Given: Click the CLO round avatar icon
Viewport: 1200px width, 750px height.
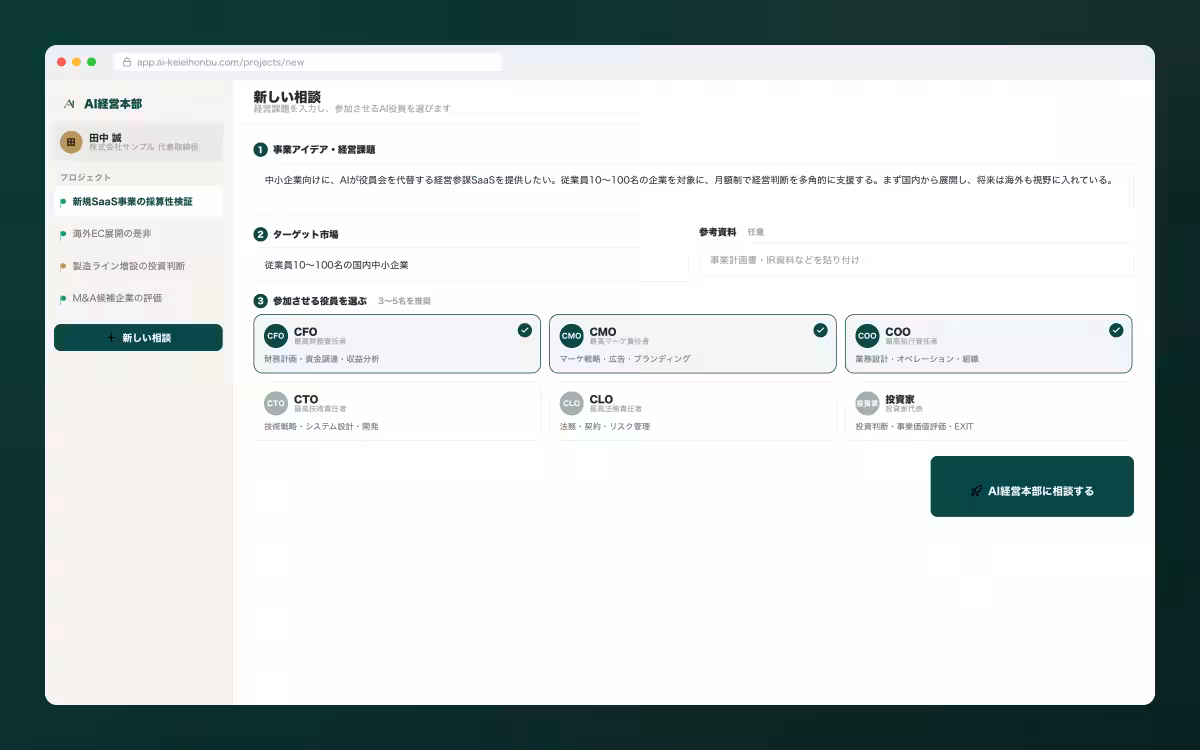Looking at the screenshot, I should 571,404.
